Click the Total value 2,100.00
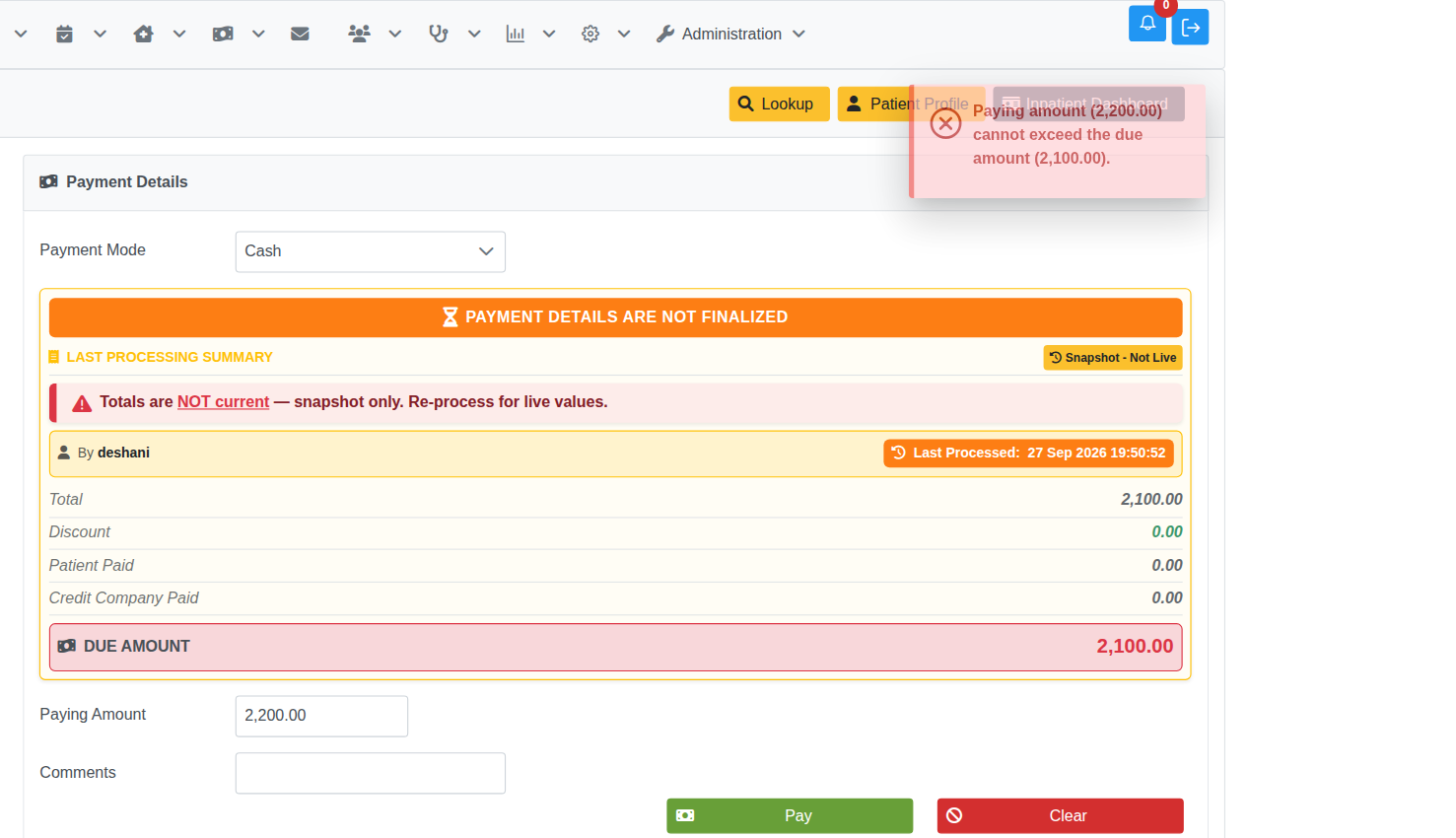Viewport: 1456px width, 838px height. point(1151,500)
